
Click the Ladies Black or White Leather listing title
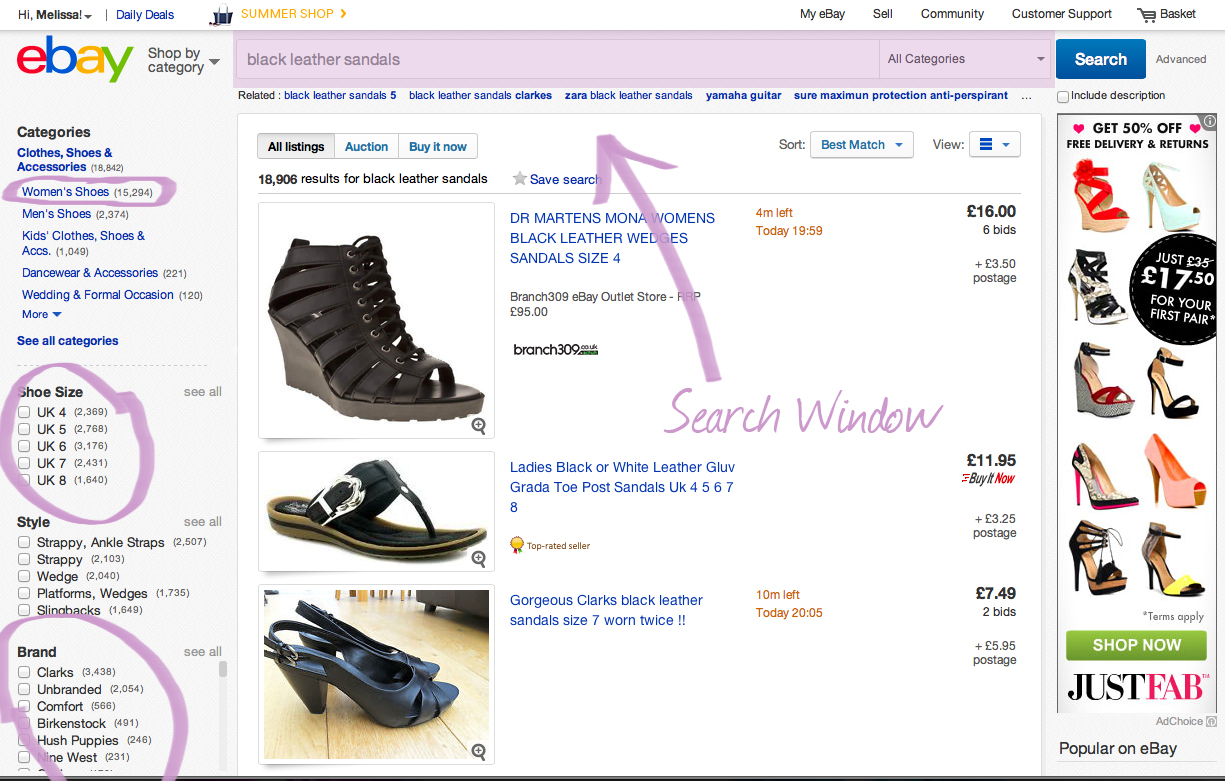click(x=622, y=487)
